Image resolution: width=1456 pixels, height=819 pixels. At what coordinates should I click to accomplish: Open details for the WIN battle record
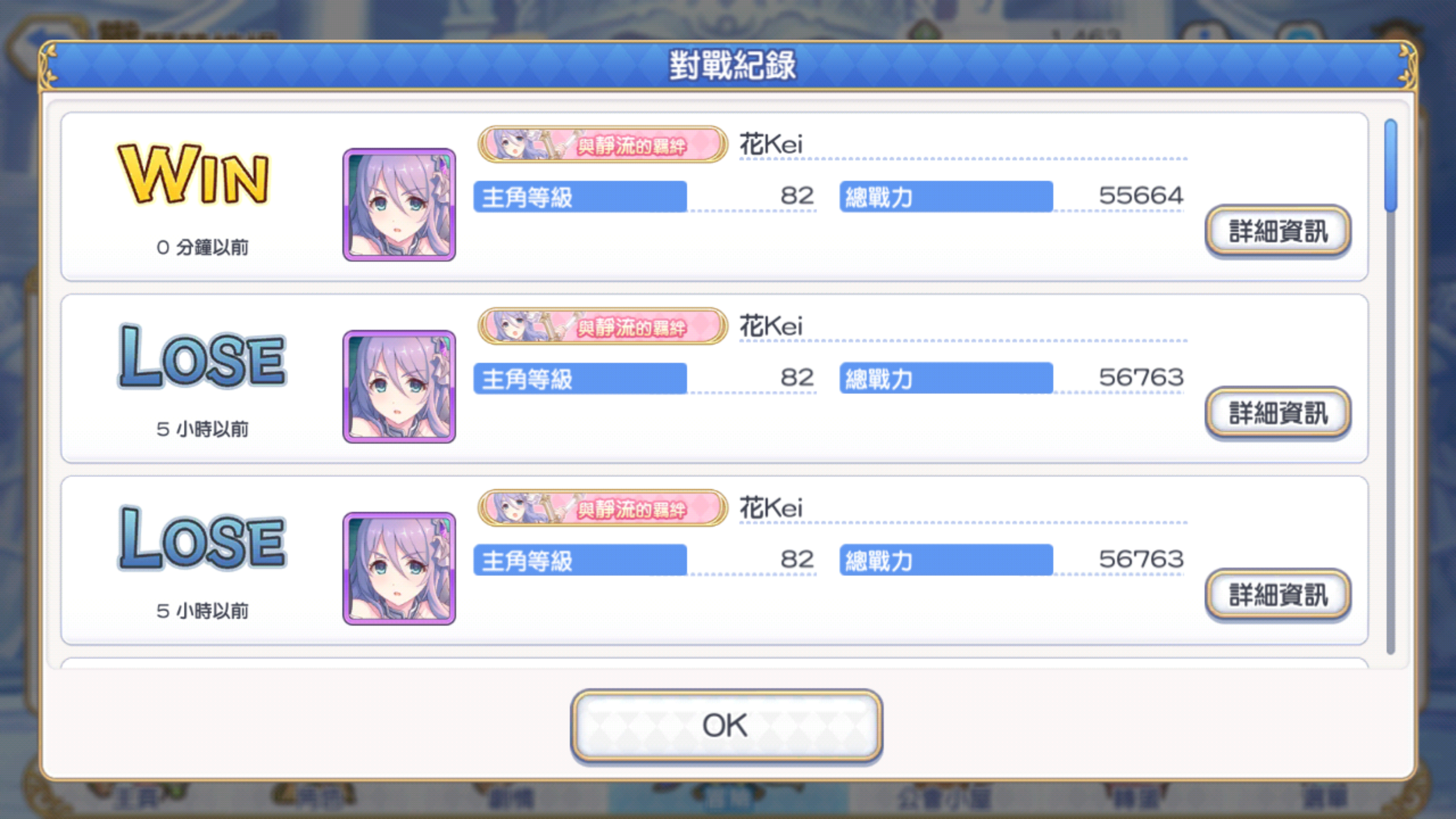pos(1277,231)
